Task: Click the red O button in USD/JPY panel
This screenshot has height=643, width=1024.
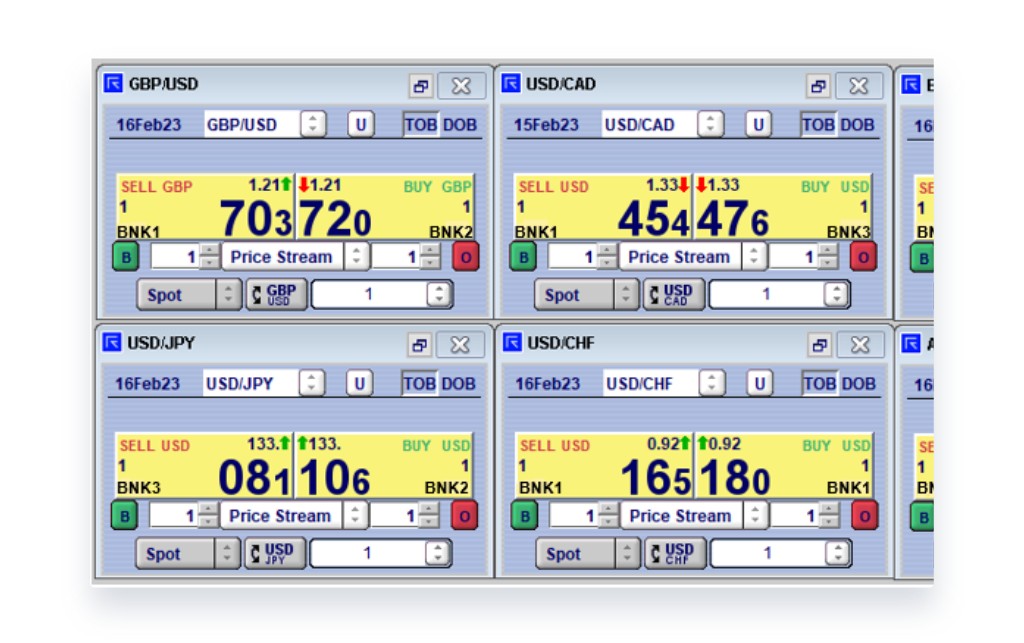Action: pyautogui.click(x=464, y=516)
